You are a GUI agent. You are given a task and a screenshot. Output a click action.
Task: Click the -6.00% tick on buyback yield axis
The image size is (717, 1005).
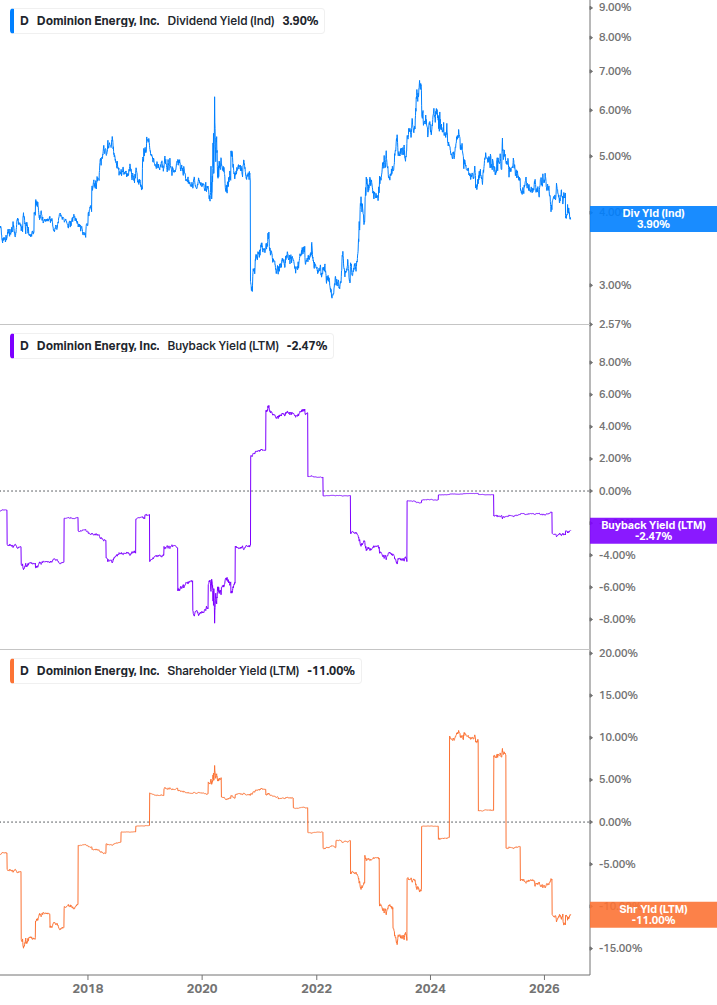[617, 587]
